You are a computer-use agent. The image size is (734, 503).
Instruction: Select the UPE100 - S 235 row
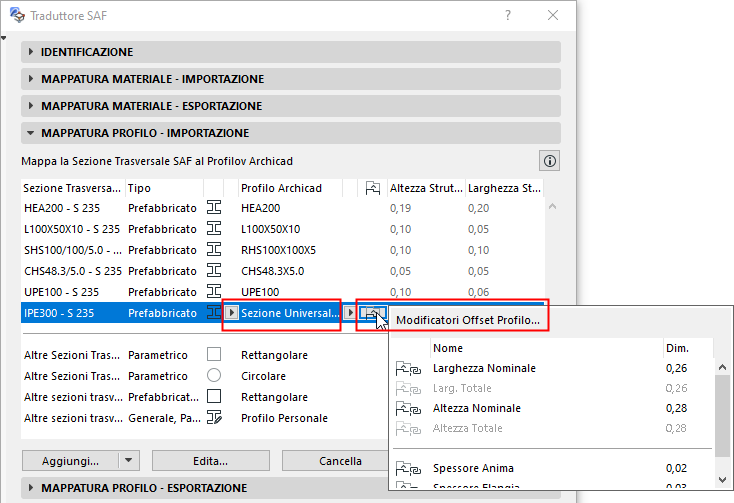(283, 292)
